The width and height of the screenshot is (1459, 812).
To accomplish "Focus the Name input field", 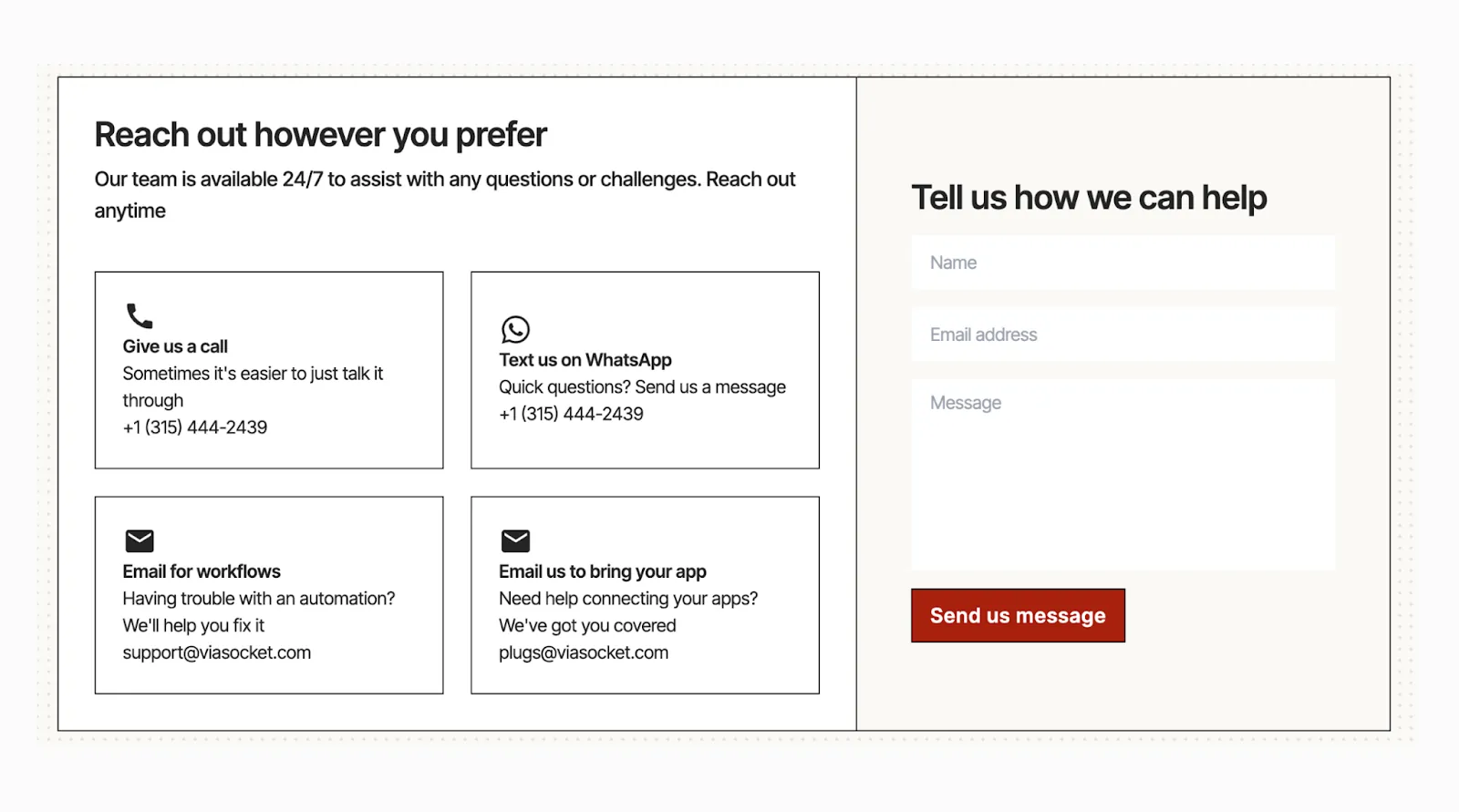I will pos(1123,262).
